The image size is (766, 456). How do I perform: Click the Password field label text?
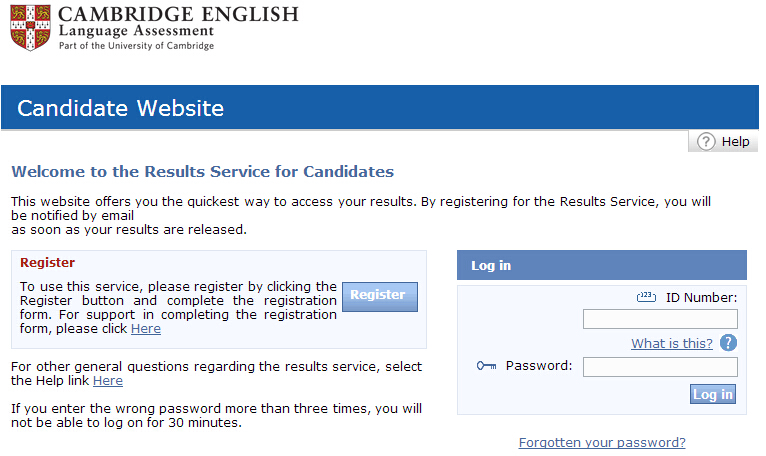tap(539, 366)
